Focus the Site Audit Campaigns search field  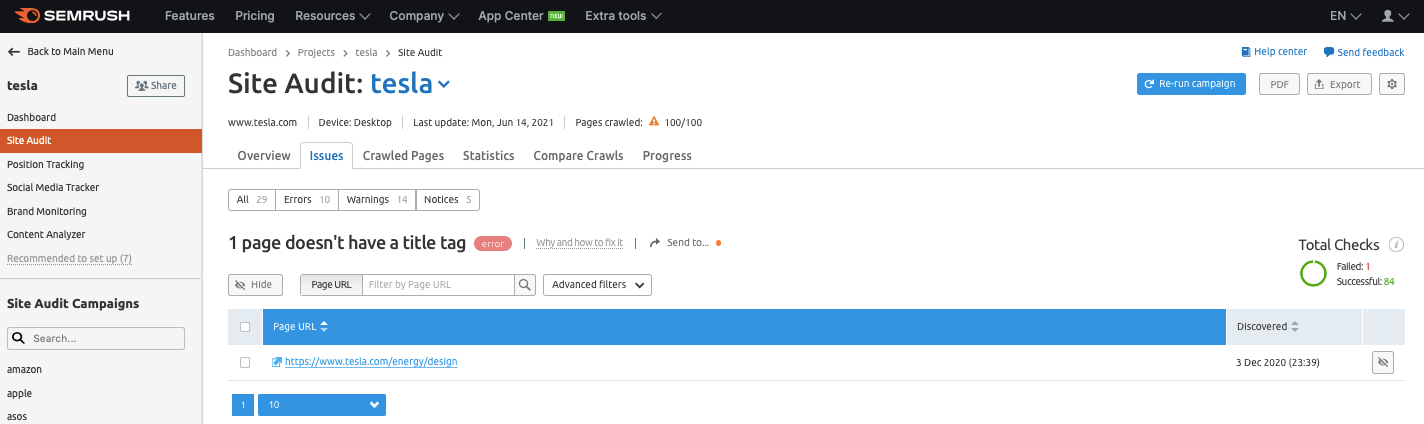point(96,338)
